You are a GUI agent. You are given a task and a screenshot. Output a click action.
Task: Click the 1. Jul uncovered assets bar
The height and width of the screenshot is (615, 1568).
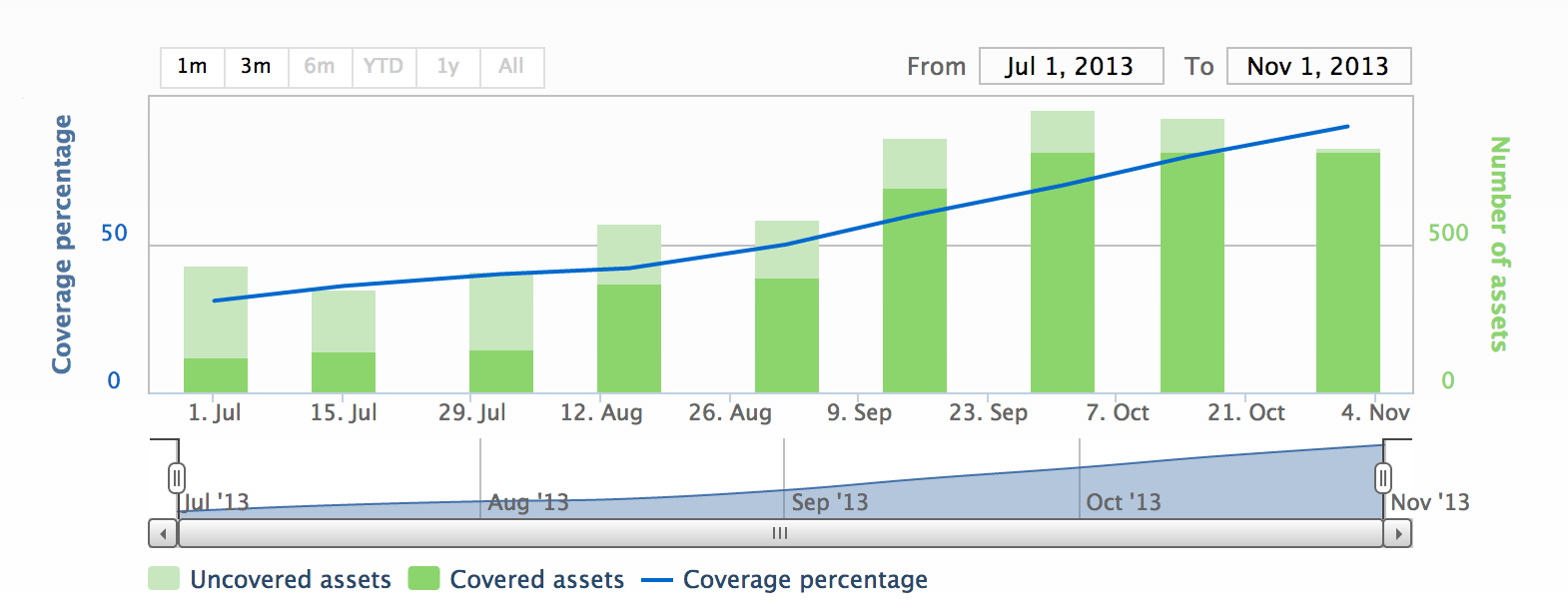pos(216,311)
